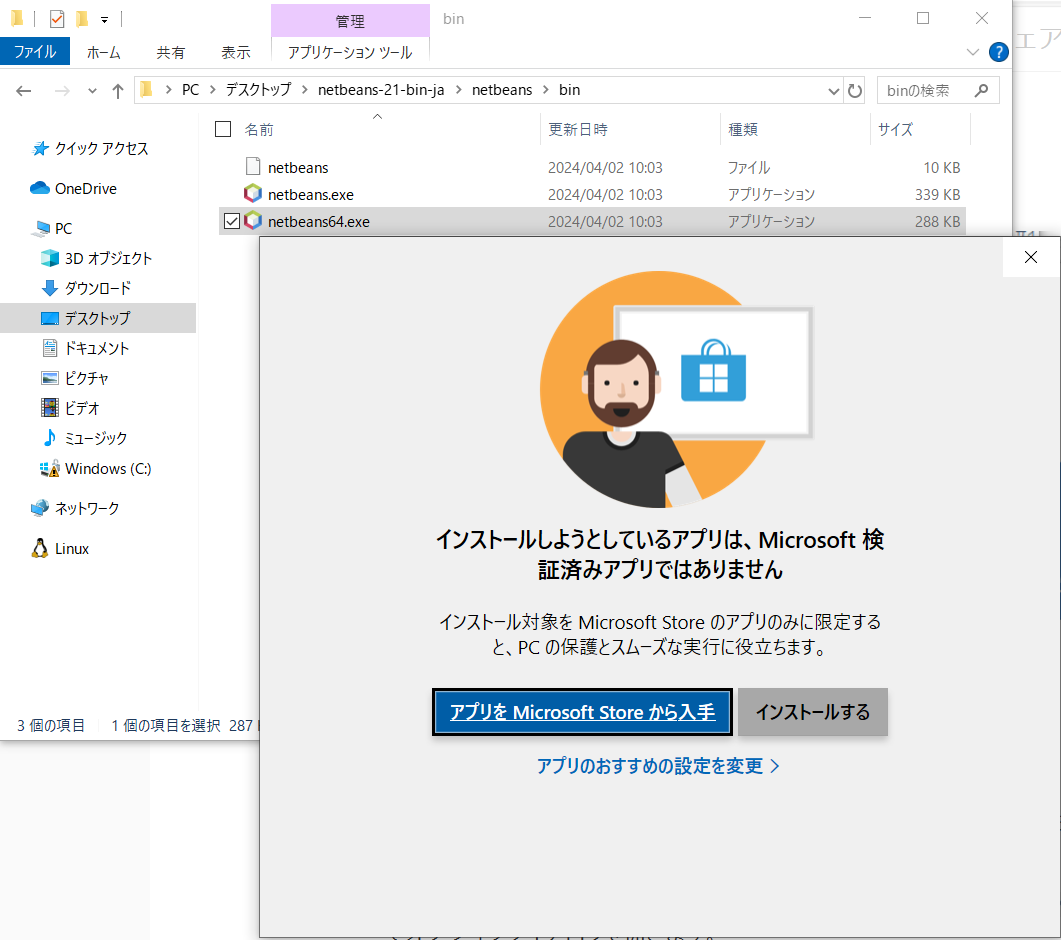Select the netbeans file row name
Screen dimensions: 1061x940
(x=298, y=167)
